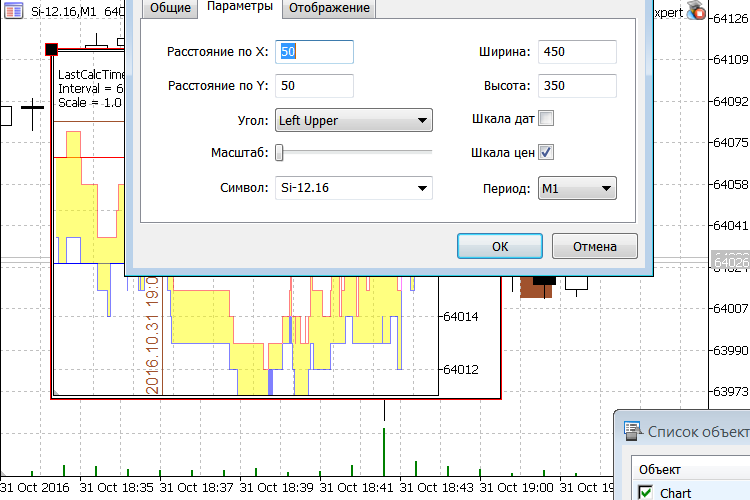Viewport: 750px width, 500px height.
Task: Click the 63990 price axis label
Action: (730, 351)
